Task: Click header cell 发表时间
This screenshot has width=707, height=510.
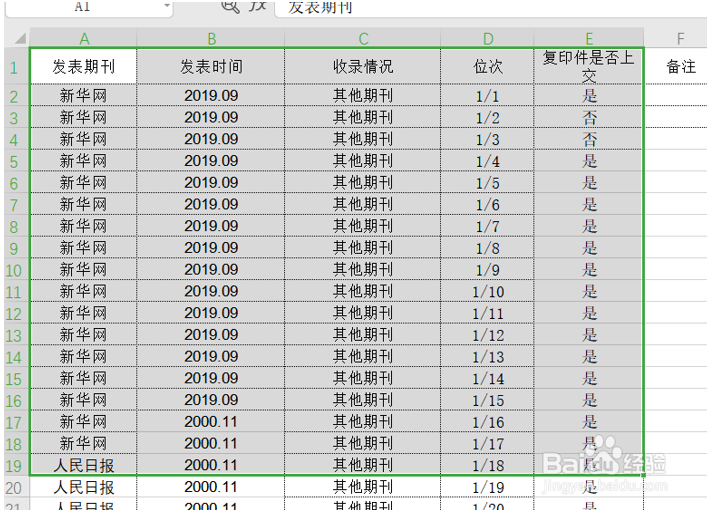Action: [x=211, y=66]
